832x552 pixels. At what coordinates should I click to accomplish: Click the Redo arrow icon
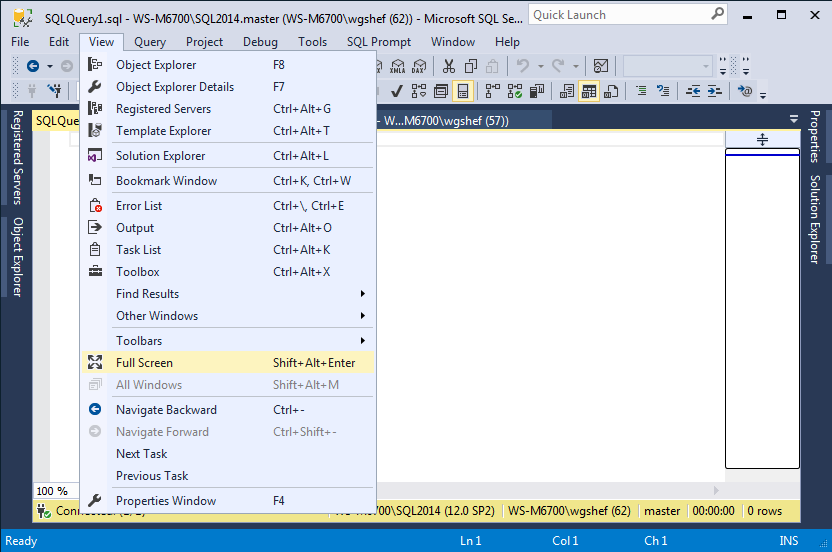click(558, 66)
